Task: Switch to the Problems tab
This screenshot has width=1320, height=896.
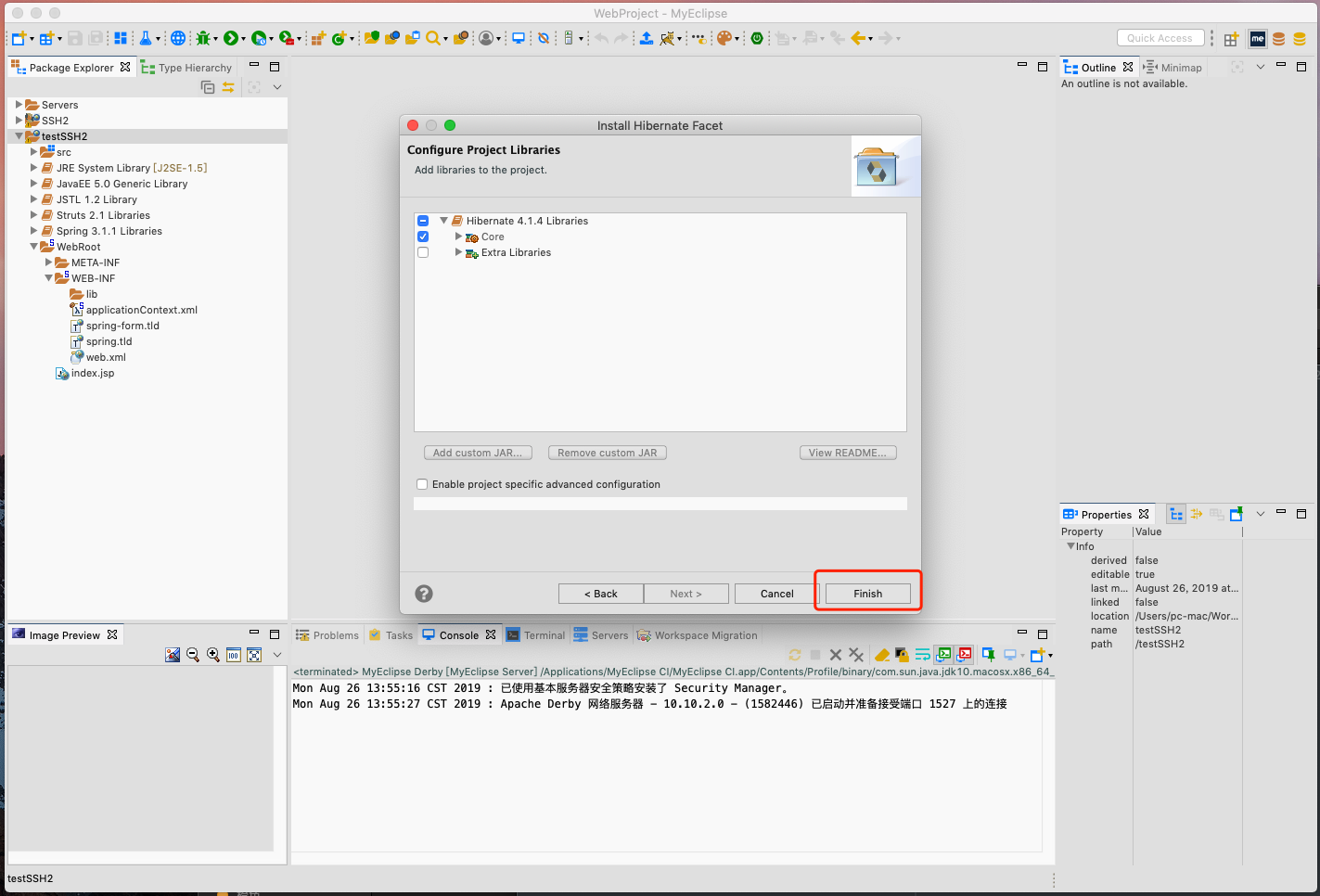Action: coord(327,635)
